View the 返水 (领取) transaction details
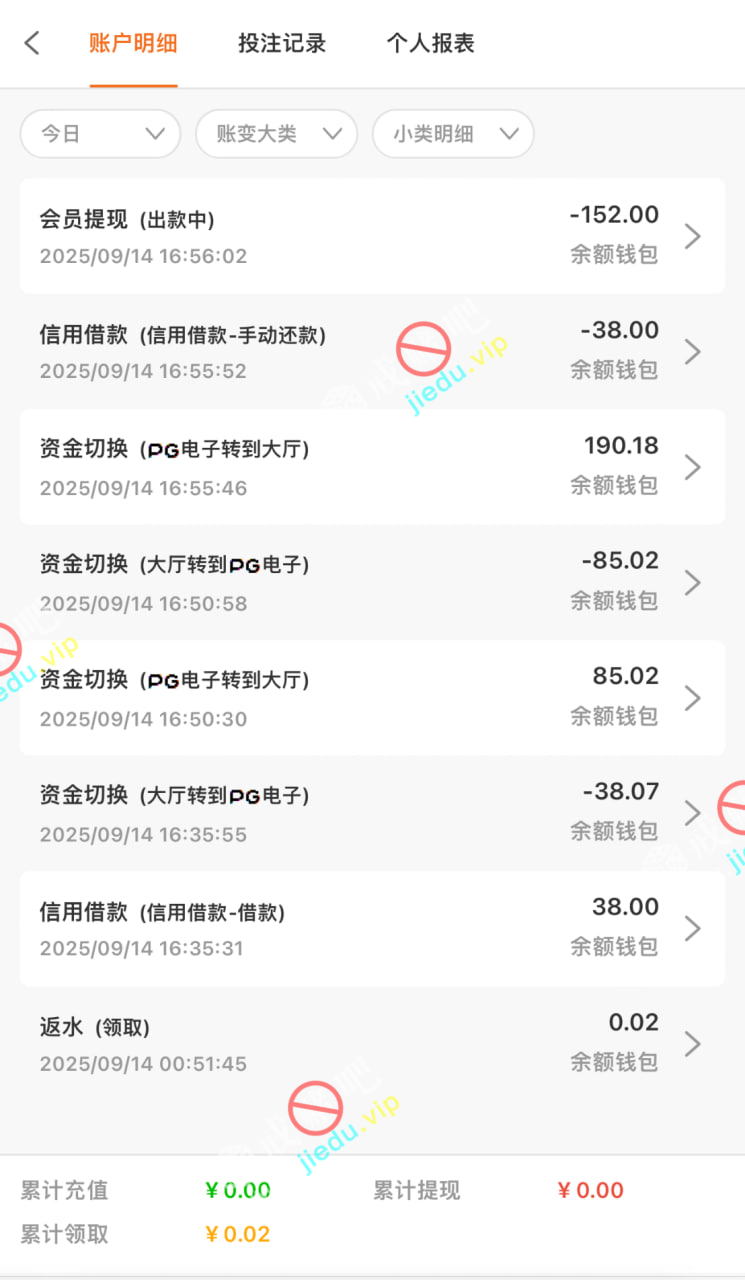Screen dimensions: 745x1280 click(300, 1044)
